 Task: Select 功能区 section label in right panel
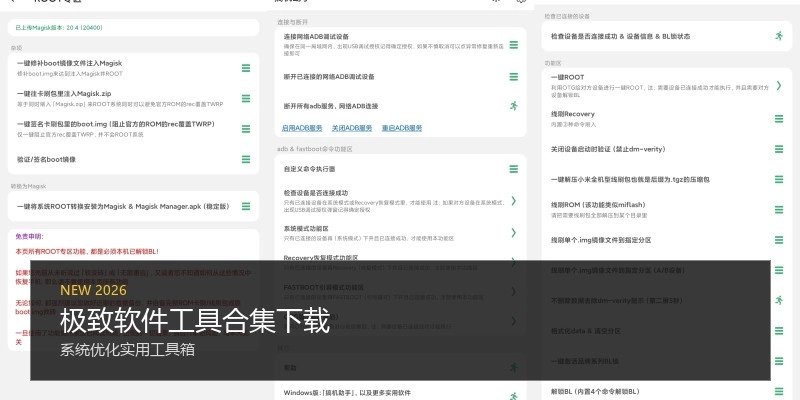(x=553, y=63)
